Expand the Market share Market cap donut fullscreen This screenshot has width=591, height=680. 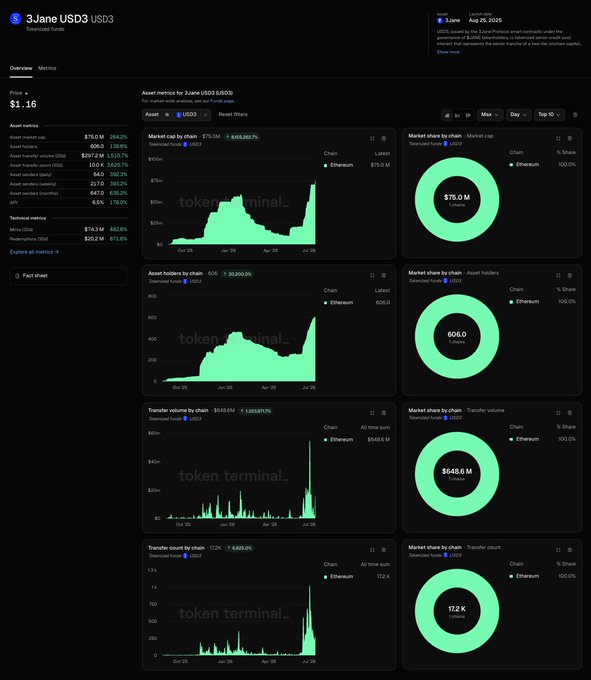click(x=558, y=138)
